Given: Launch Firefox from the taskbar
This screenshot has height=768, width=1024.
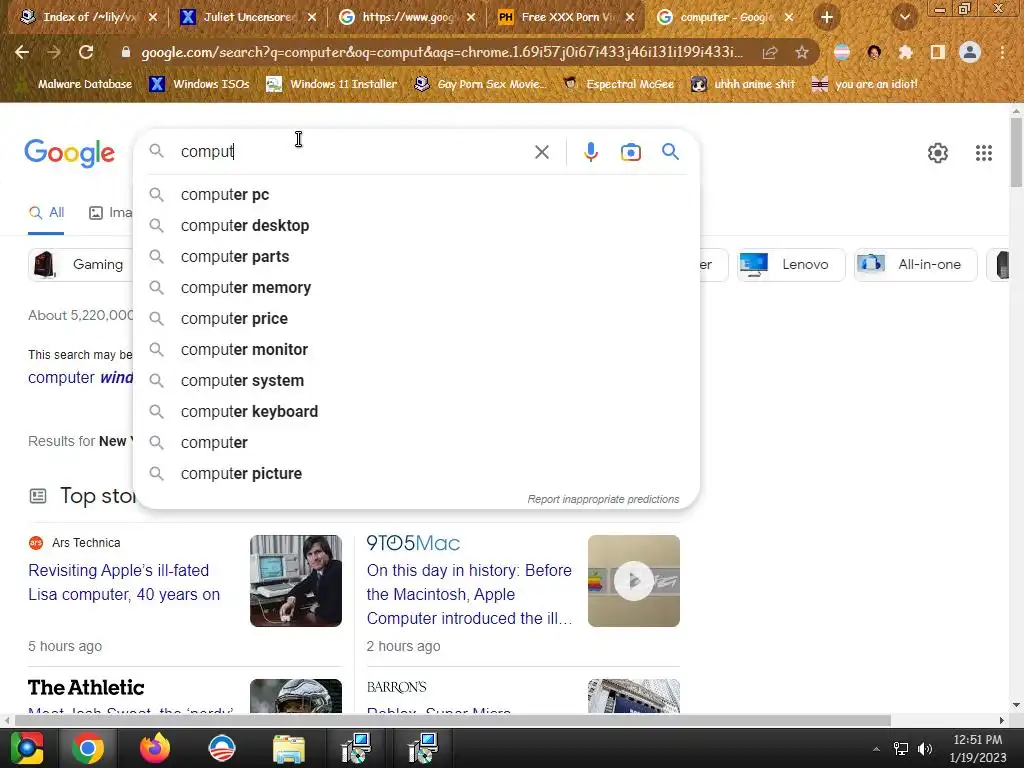Looking at the screenshot, I should pos(155,748).
